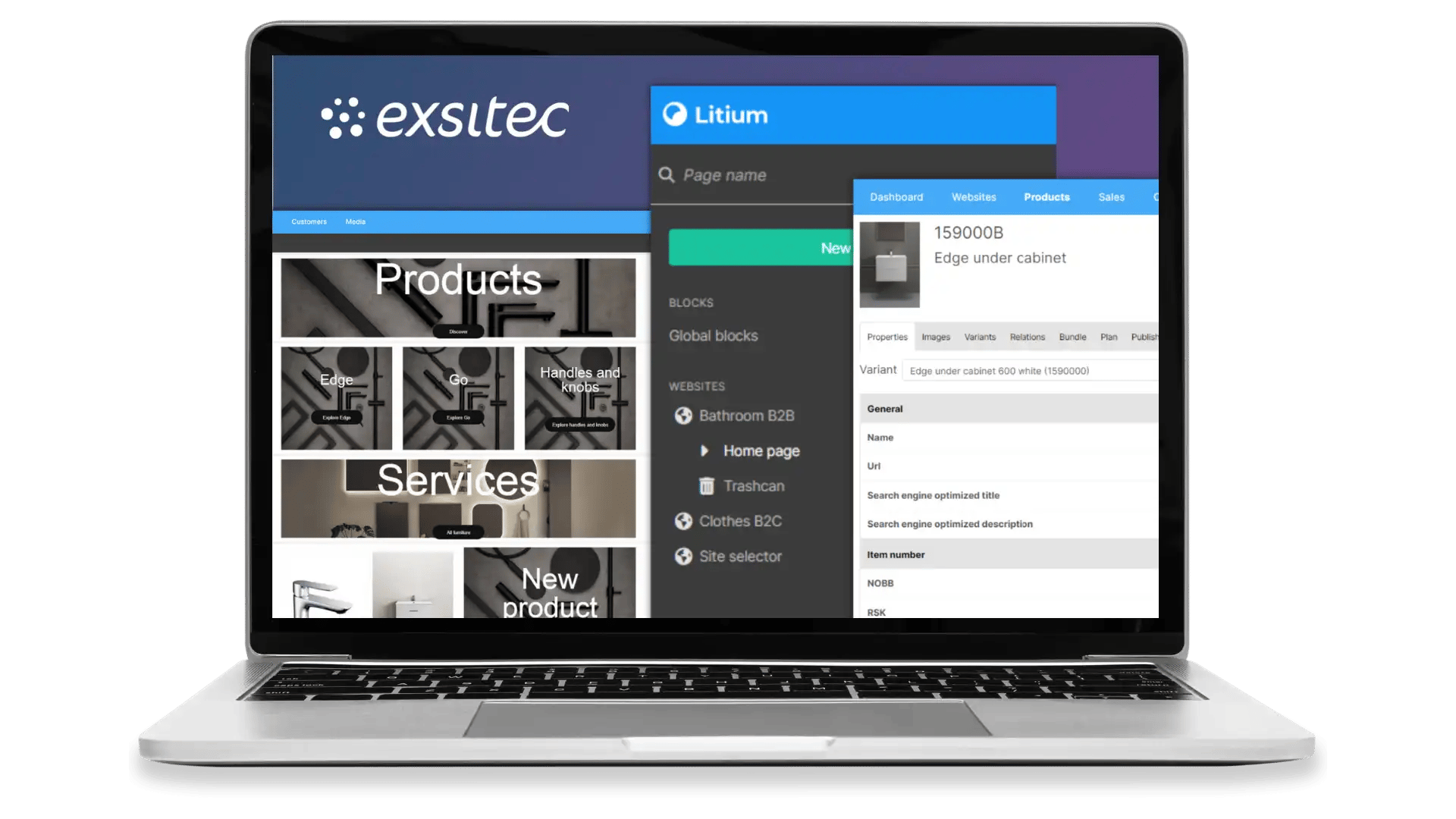Expand the Bundle tab in product details
Screen dimensions: 1456x819
click(x=1071, y=336)
